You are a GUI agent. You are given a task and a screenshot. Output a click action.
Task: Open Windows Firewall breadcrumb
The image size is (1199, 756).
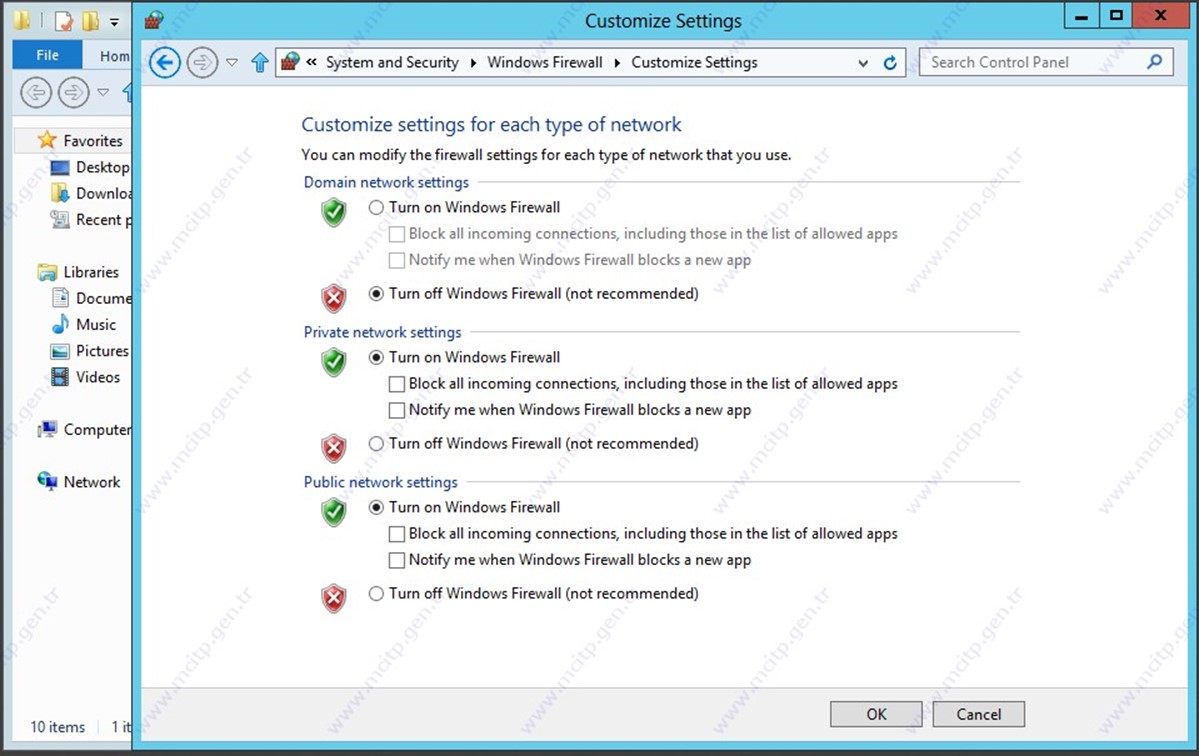tap(545, 63)
